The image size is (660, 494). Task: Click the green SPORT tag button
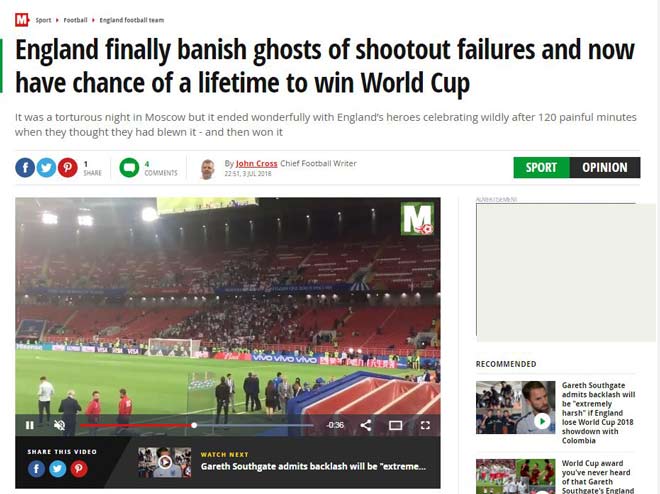(541, 167)
